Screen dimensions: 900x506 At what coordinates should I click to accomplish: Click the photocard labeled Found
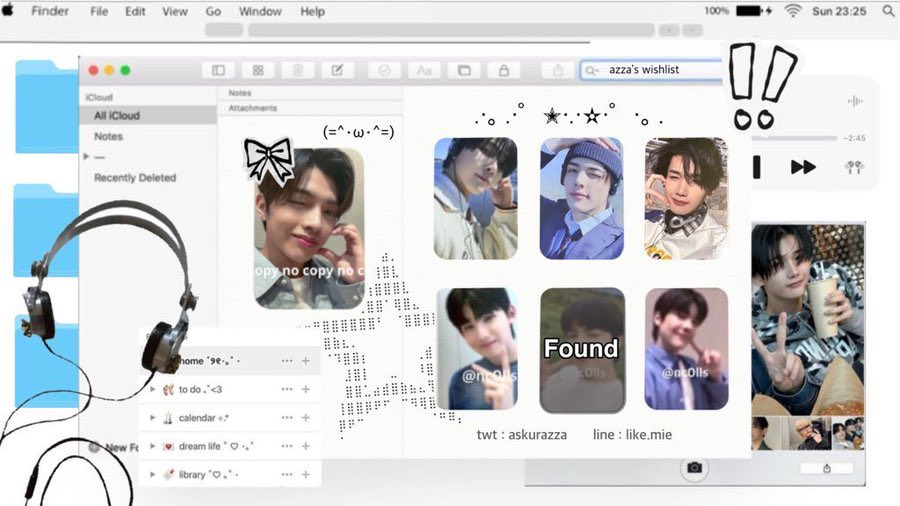click(582, 350)
